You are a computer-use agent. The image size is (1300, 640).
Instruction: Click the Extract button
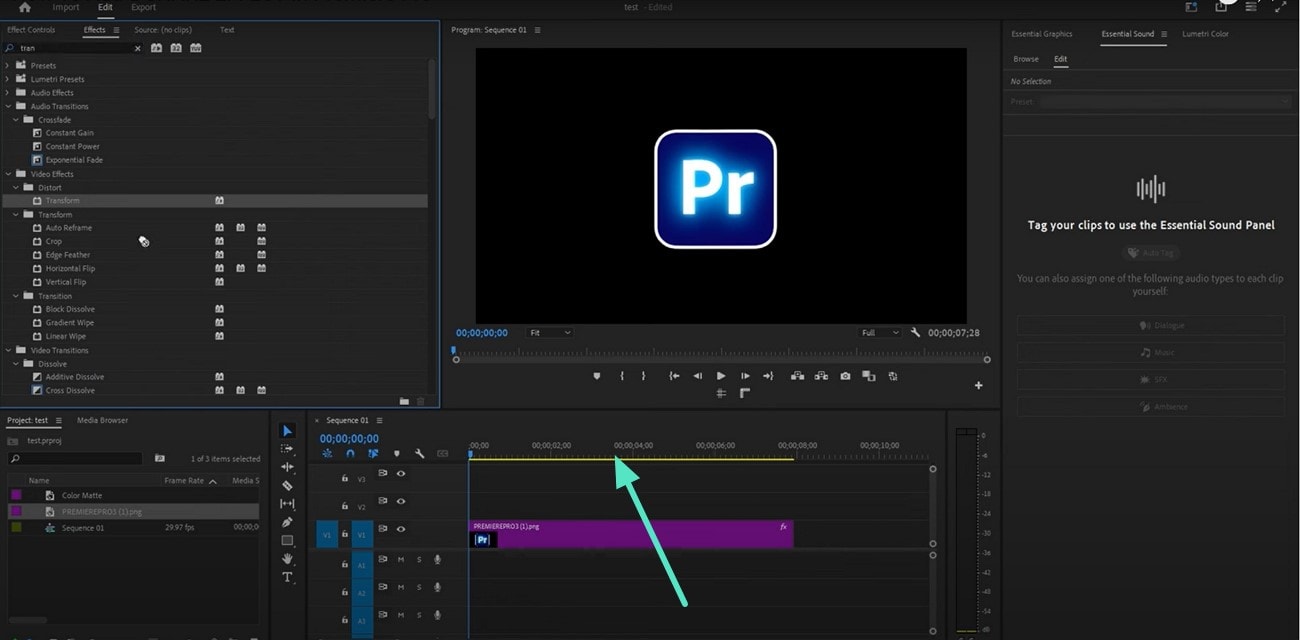click(x=821, y=376)
